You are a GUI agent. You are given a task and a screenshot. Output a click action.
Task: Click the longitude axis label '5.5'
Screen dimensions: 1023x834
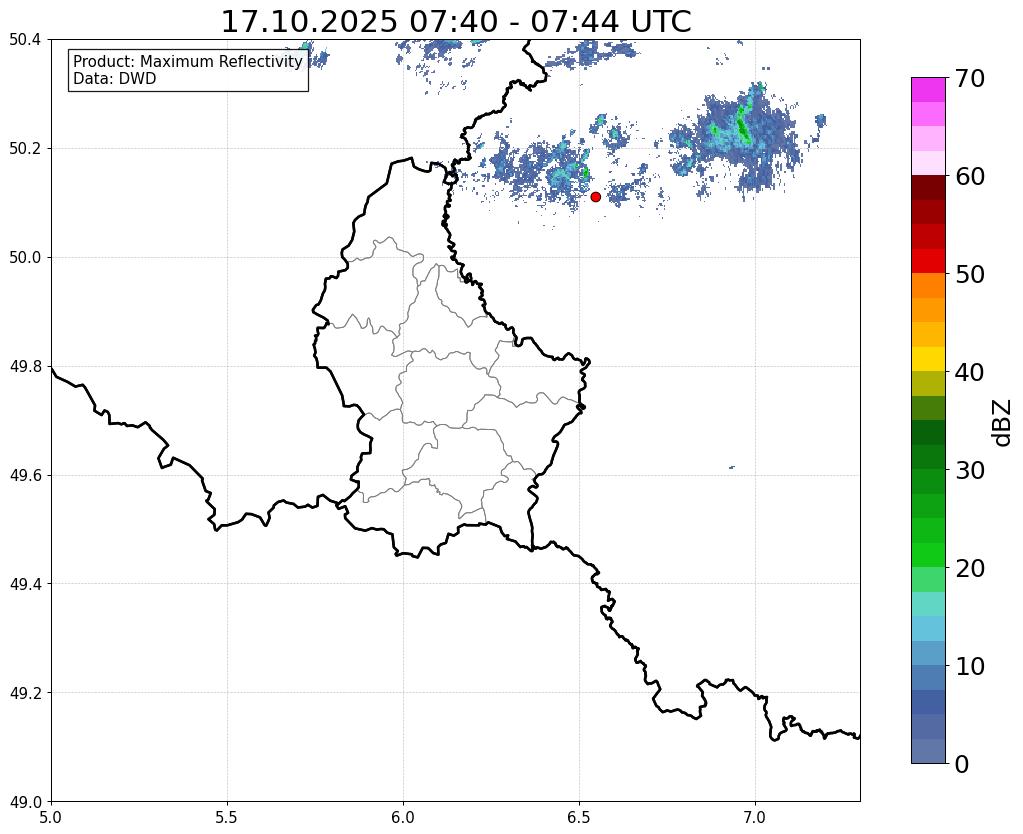[x=227, y=817]
